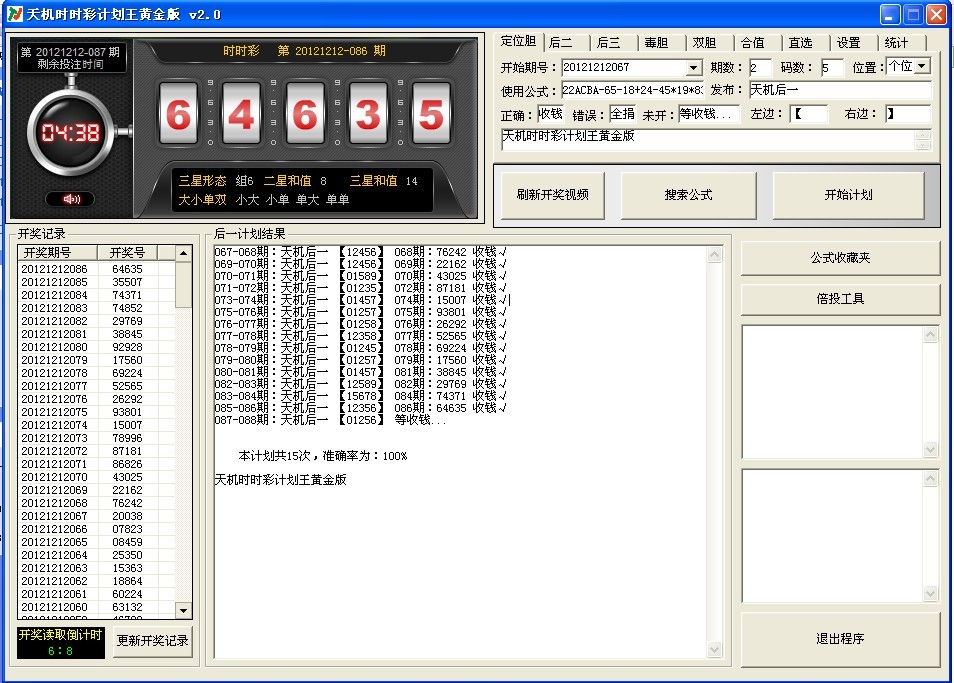Open the 公式收藏夹 button
Image resolution: width=954 pixels, height=683 pixels.
840,258
